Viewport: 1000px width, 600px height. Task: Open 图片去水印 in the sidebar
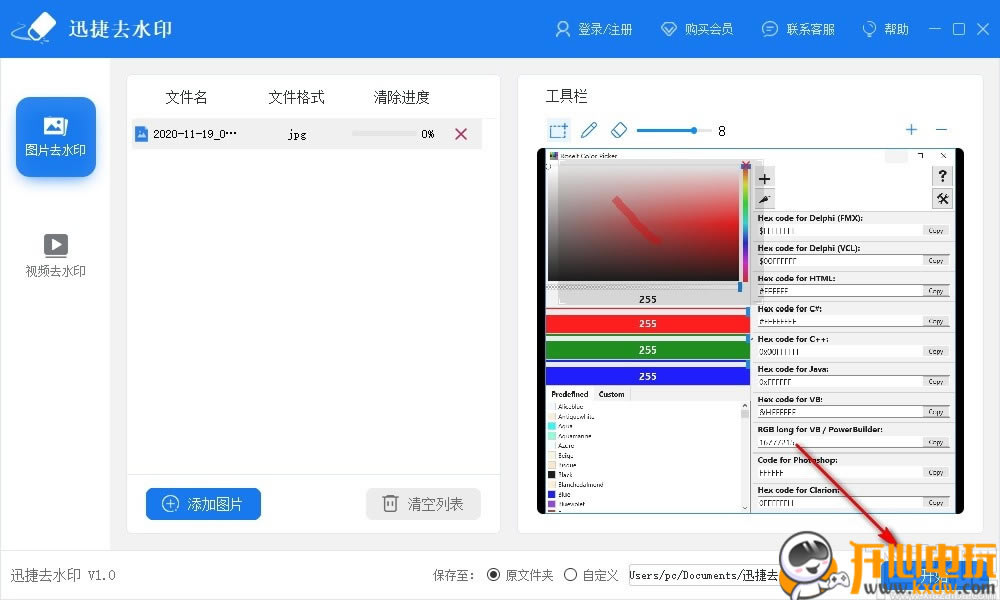tap(56, 137)
